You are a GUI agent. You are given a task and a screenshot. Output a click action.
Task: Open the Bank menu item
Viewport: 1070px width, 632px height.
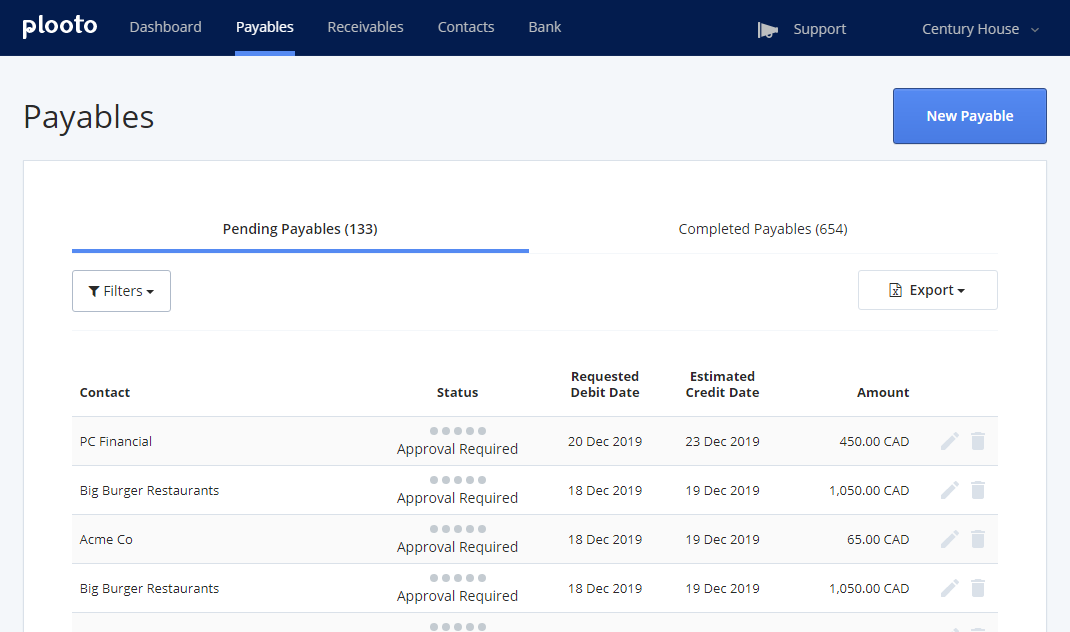click(x=544, y=27)
